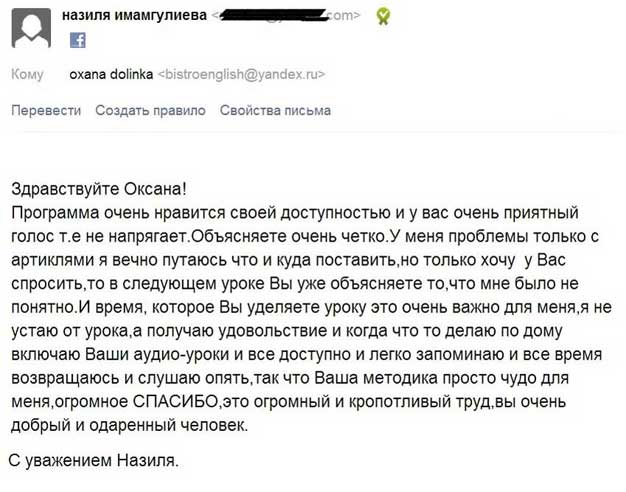Click the sender's gray avatar placeholder
This screenshot has height=492, width=626.
(31, 28)
